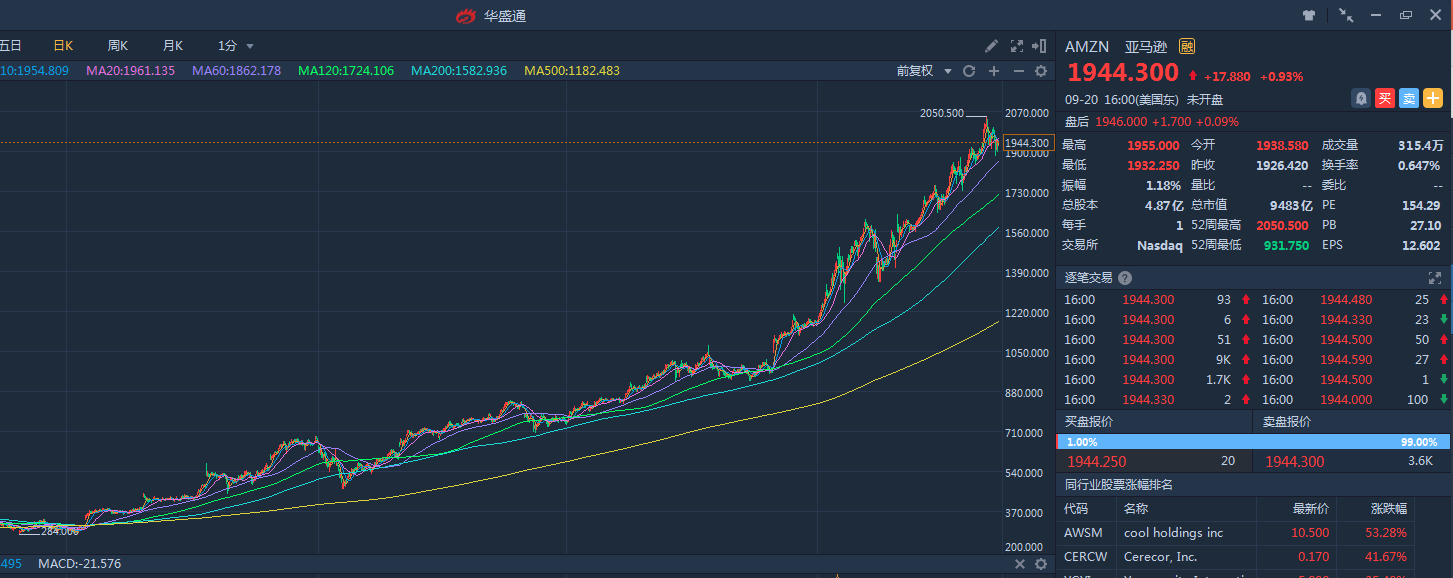Click the MACD value label
This screenshot has width=1453, height=578.
[x=79, y=564]
